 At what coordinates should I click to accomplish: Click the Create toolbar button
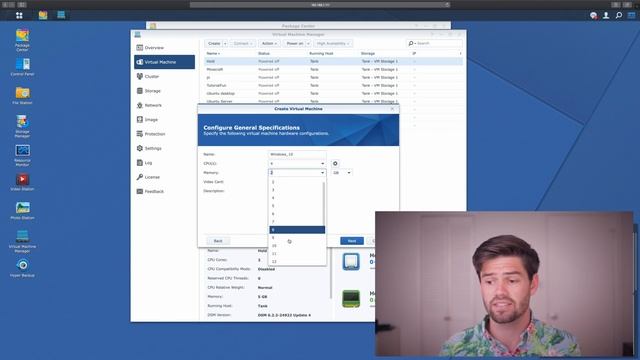pyautogui.click(x=213, y=43)
